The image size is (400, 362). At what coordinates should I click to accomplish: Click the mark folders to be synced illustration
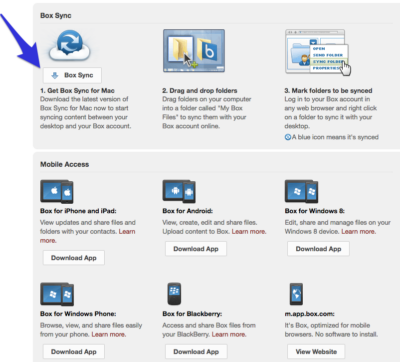(318, 52)
